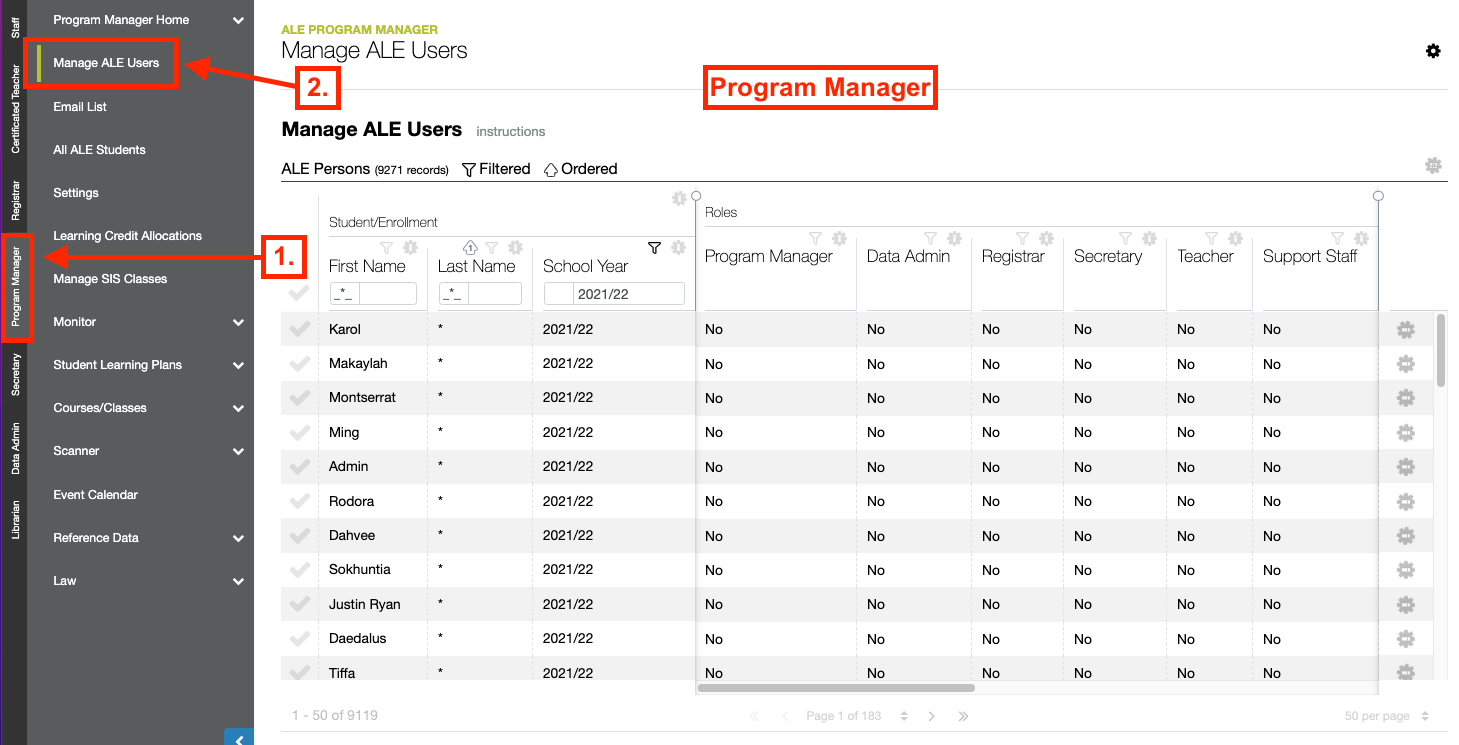The height and width of the screenshot is (745, 1459).
Task: Click the Student/Enrollment group gear icon
Action: [679, 199]
